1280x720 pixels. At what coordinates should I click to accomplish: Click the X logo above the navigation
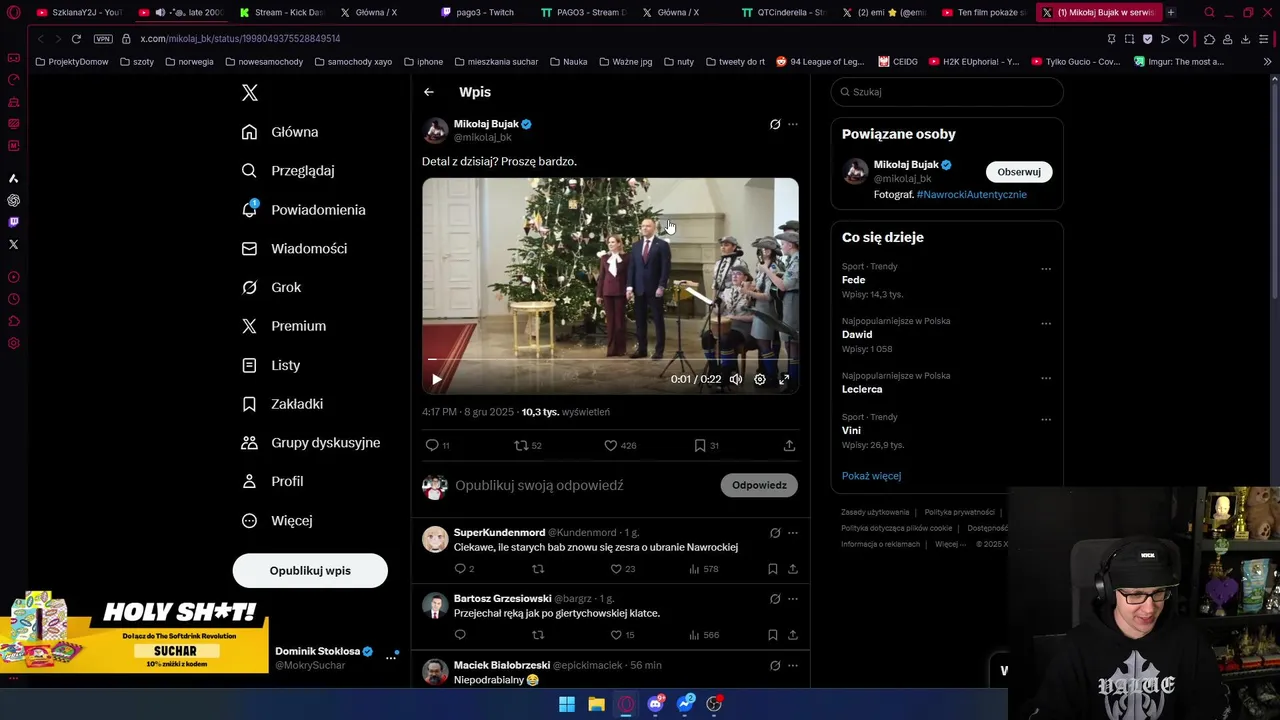tap(250, 93)
